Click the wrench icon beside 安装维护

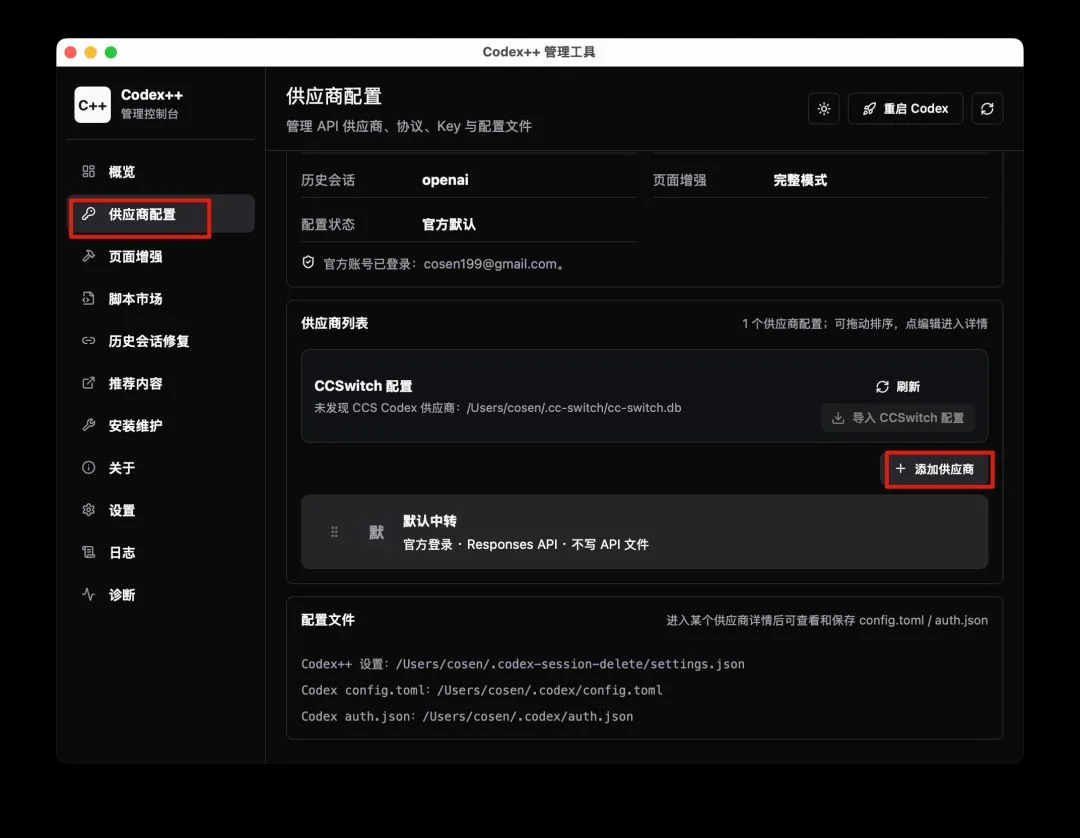pos(88,425)
